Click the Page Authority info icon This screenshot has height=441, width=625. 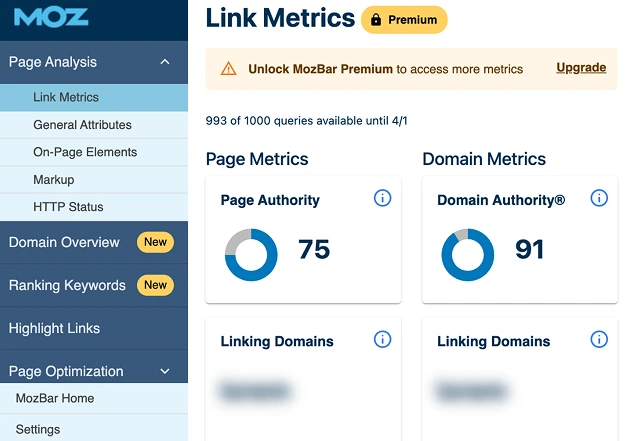[382, 198]
